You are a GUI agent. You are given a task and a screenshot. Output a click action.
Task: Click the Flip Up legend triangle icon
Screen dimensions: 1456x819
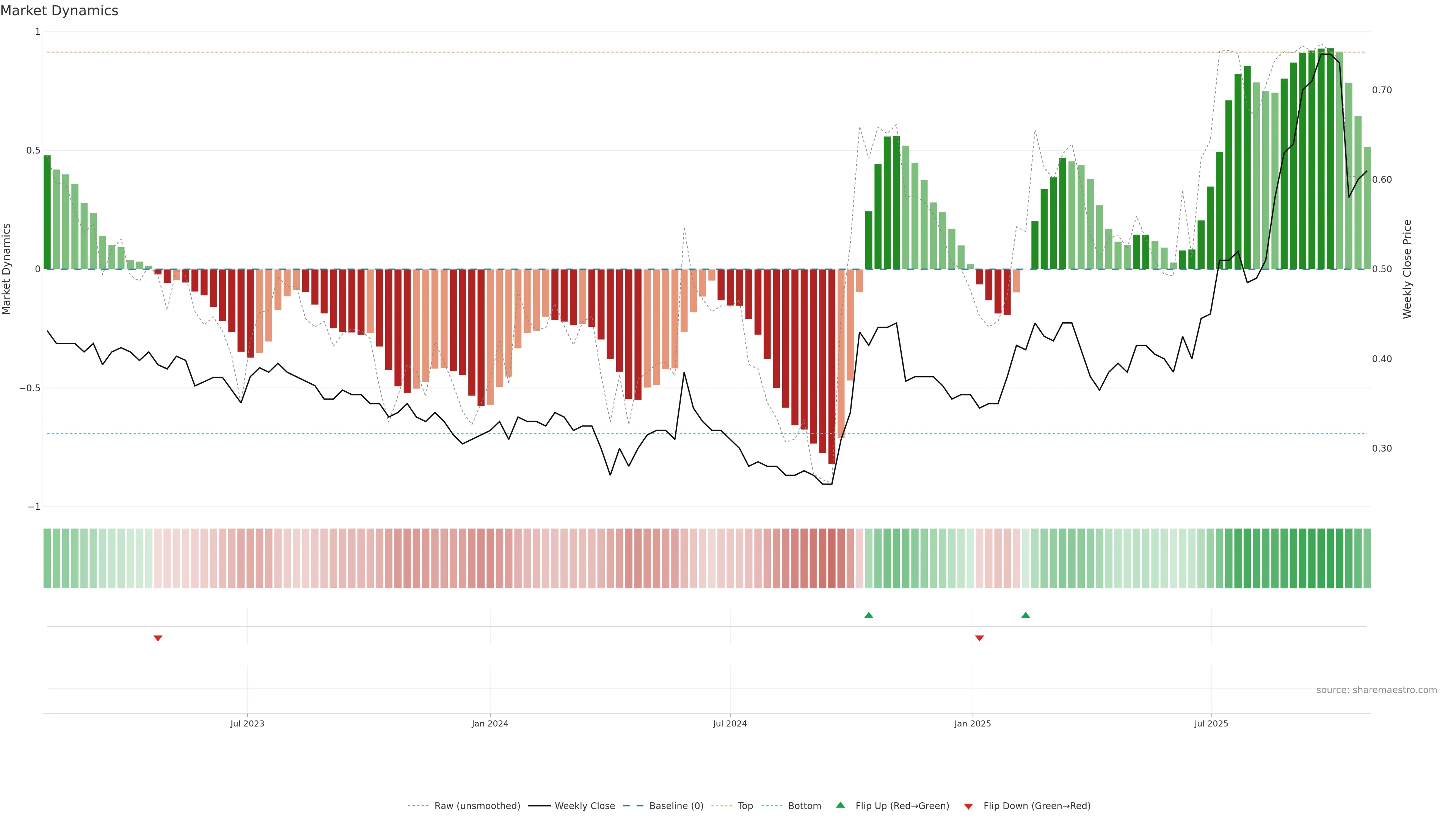click(x=840, y=805)
